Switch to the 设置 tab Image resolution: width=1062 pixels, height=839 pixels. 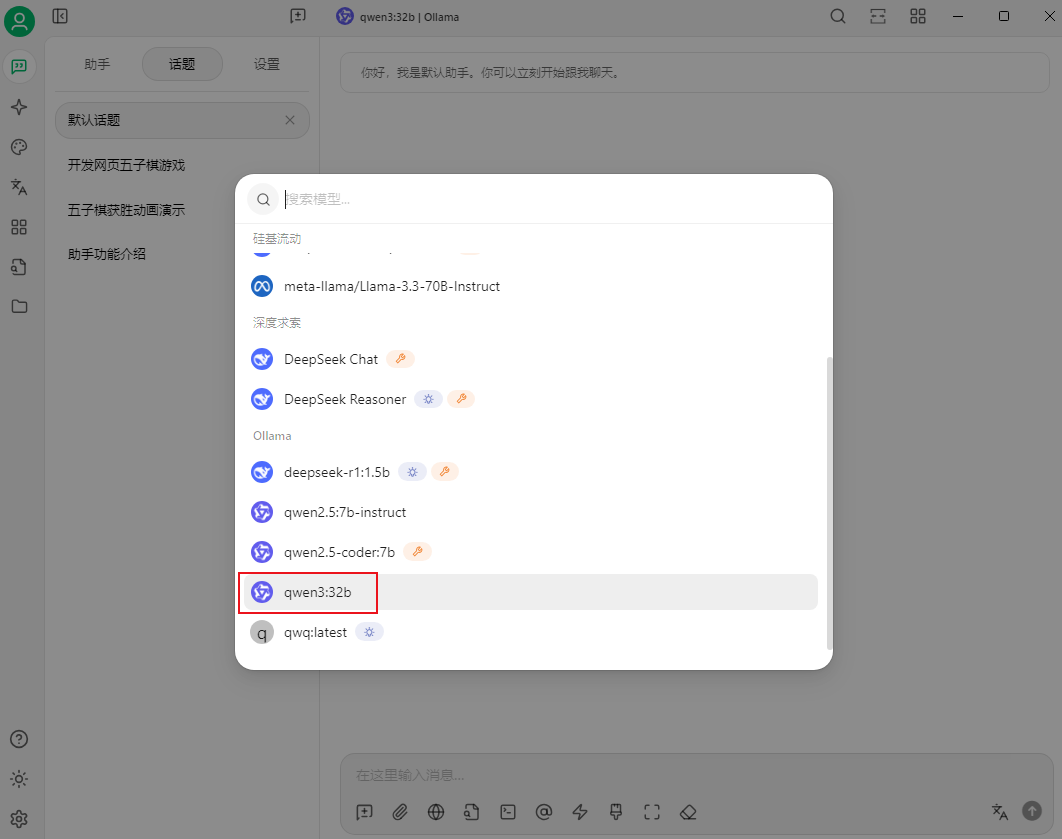(x=267, y=64)
